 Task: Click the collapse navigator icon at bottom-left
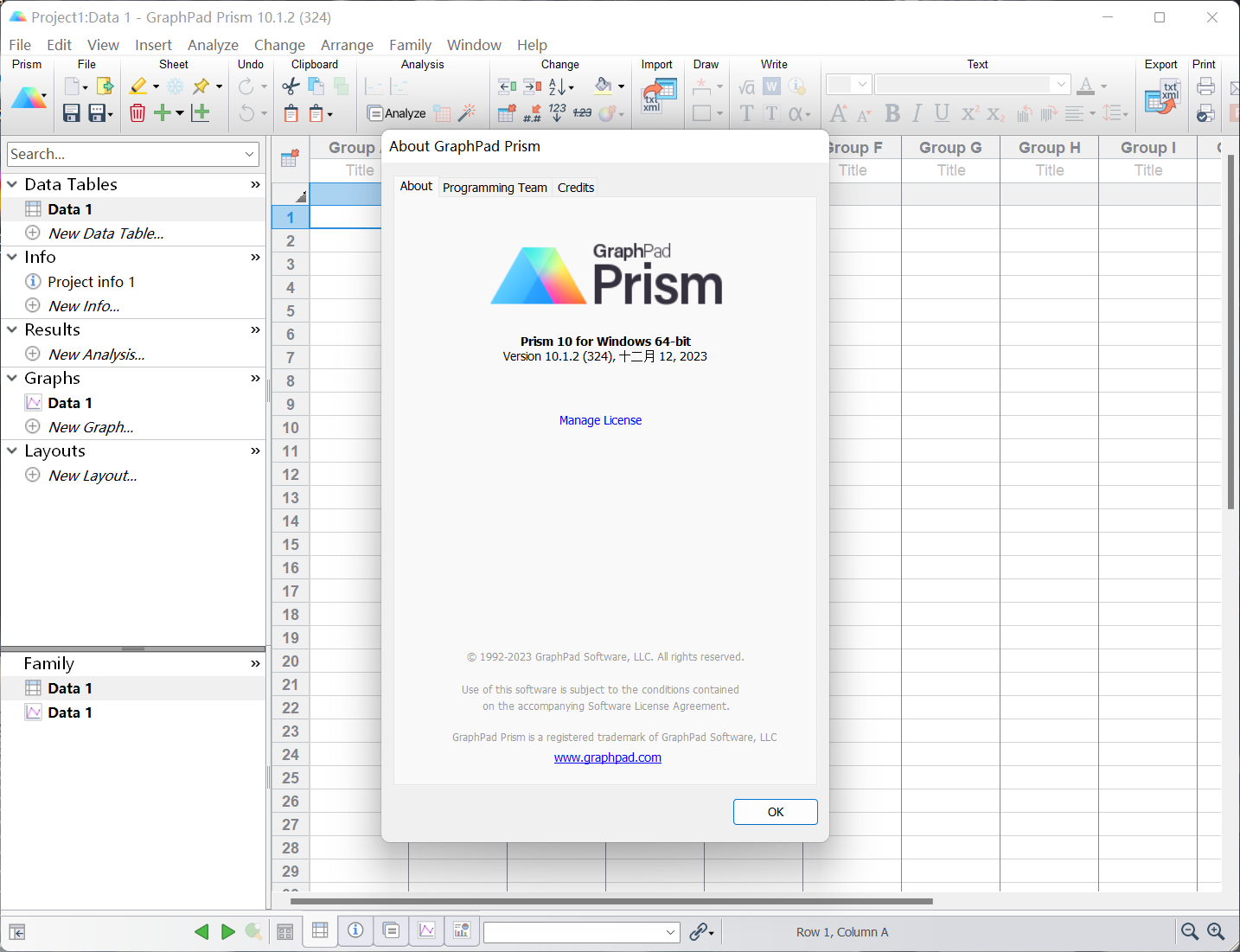tap(17, 931)
